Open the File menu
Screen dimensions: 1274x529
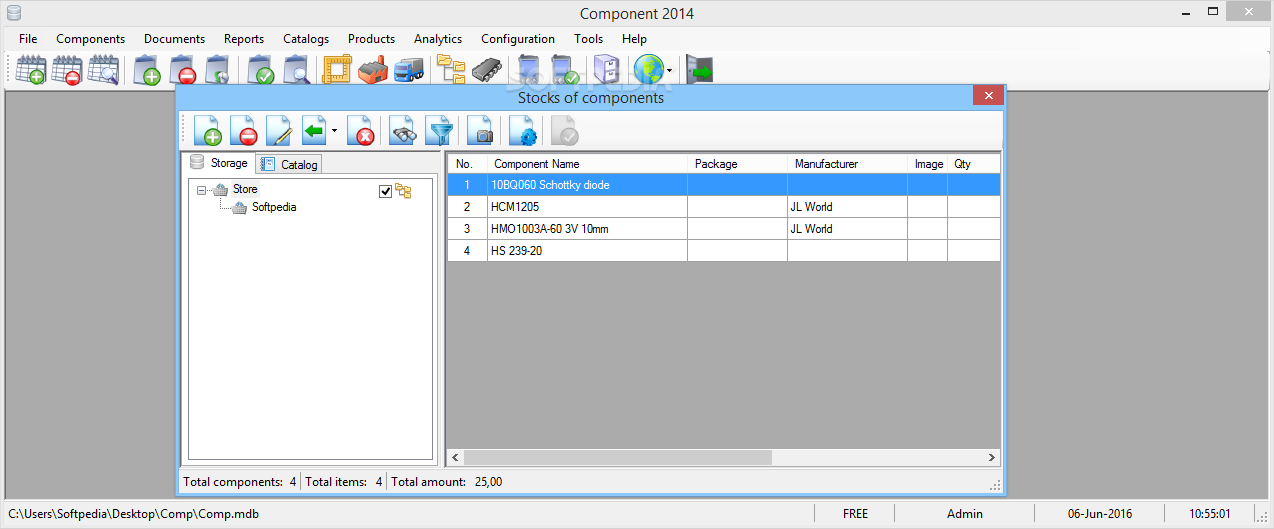pos(28,39)
